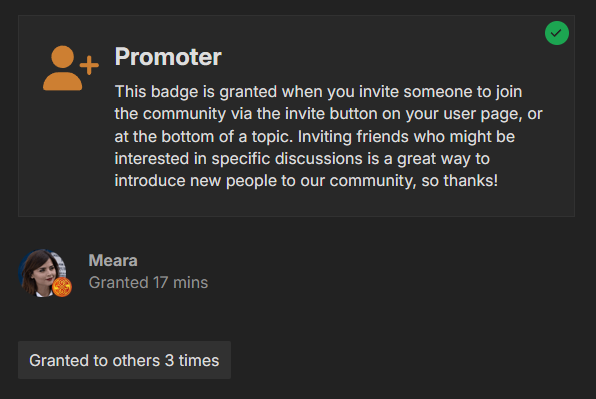
Task: Click the green checkmark circle icon
Action: coord(557,33)
